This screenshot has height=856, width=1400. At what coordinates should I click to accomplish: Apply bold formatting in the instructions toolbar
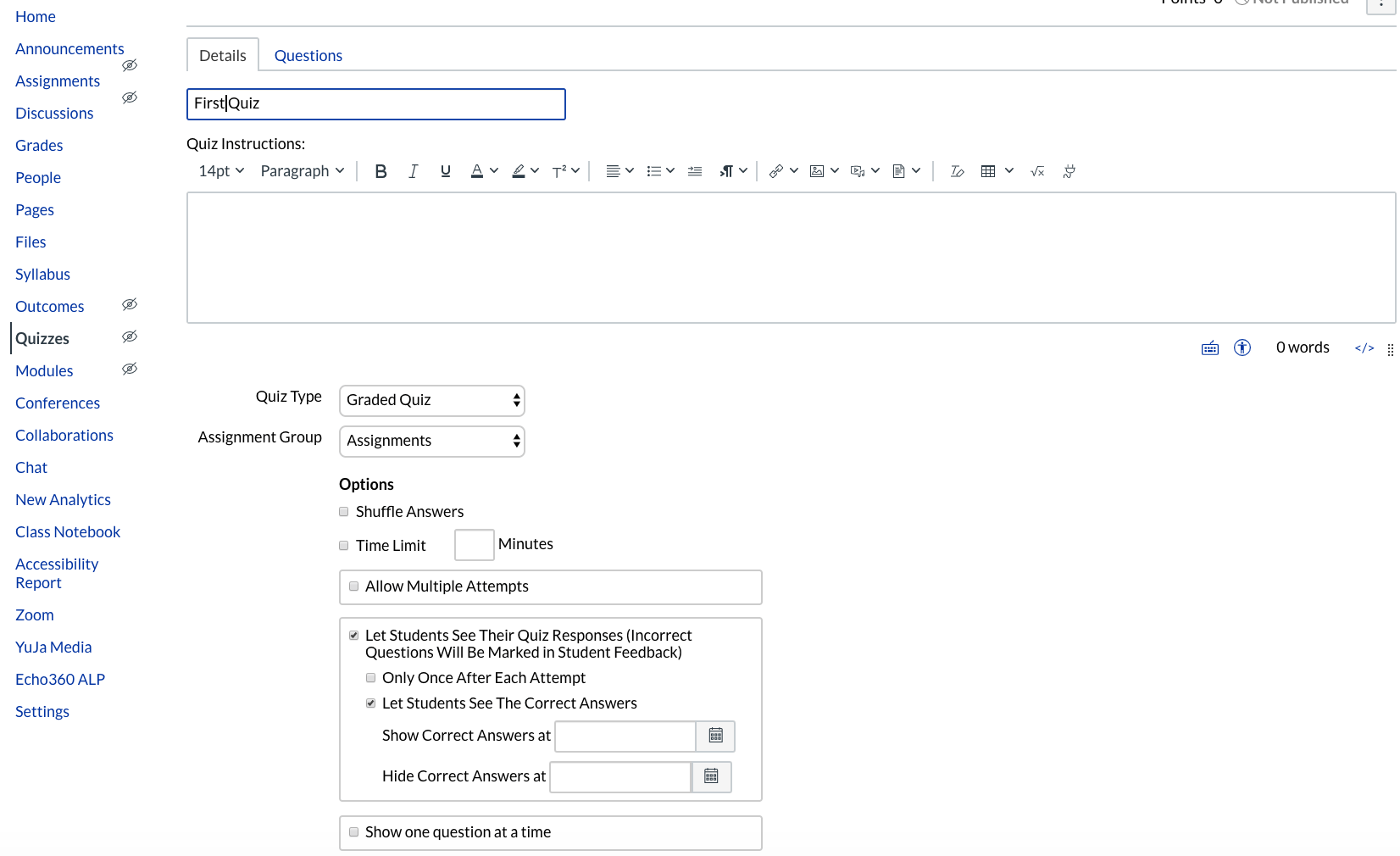click(x=381, y=170)
